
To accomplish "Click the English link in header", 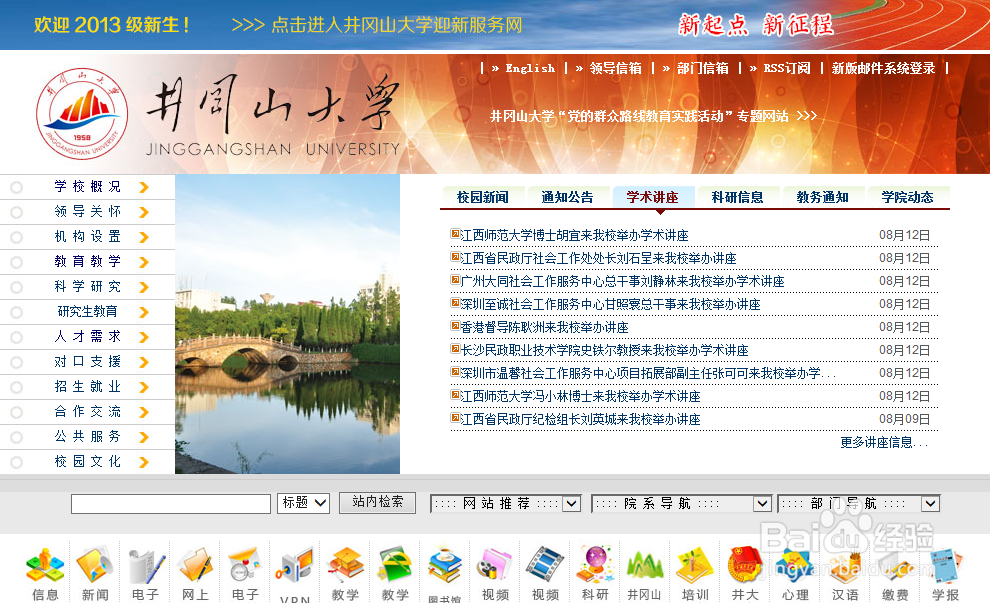I will [x=530, y=68].
